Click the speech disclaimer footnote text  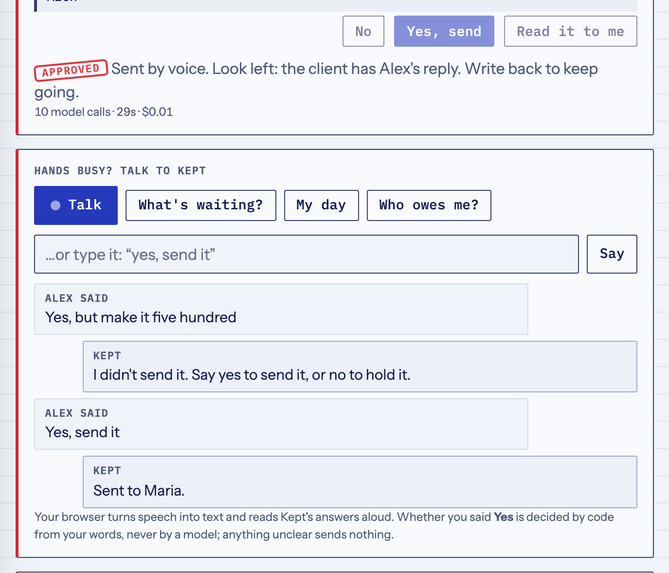[324, 526]
